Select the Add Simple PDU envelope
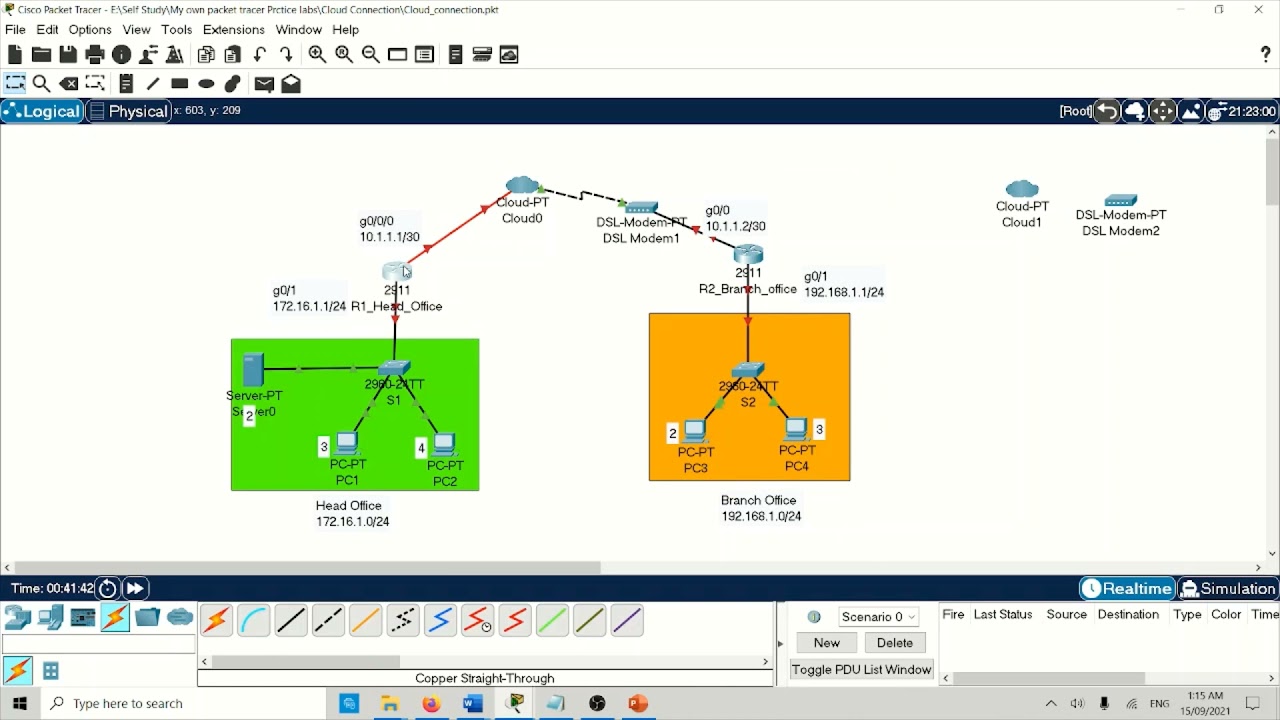Viewport: 1280px width, 720px height. (264, 84)
